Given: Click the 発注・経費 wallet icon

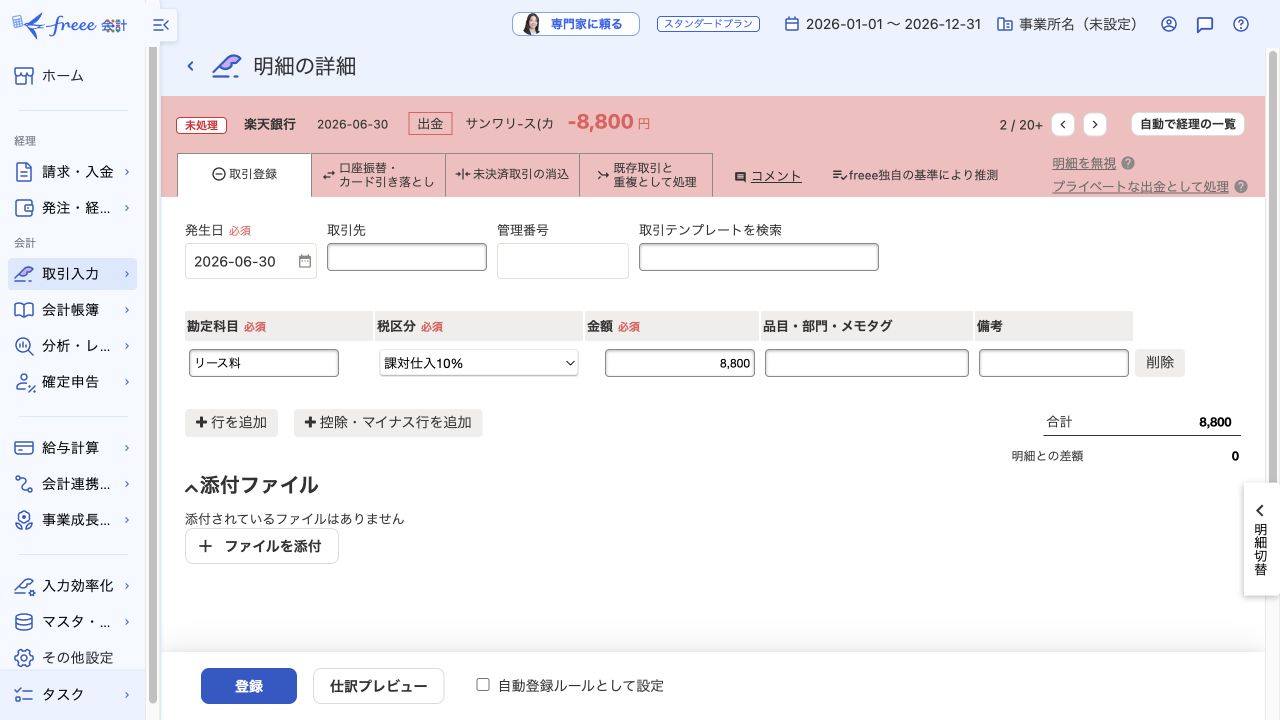Looking at the screenshot, I should tap(24, 208).
